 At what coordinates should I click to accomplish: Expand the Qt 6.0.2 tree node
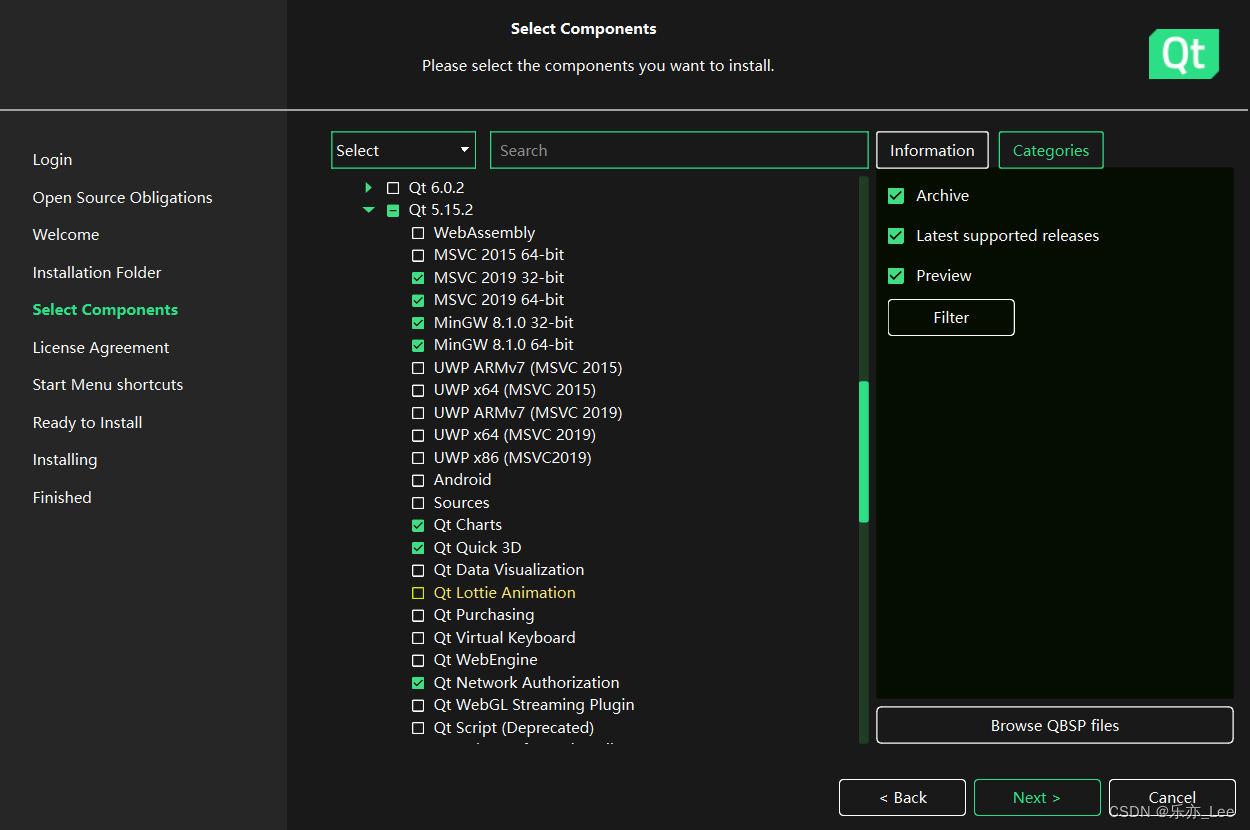click(x=369, y=188)
